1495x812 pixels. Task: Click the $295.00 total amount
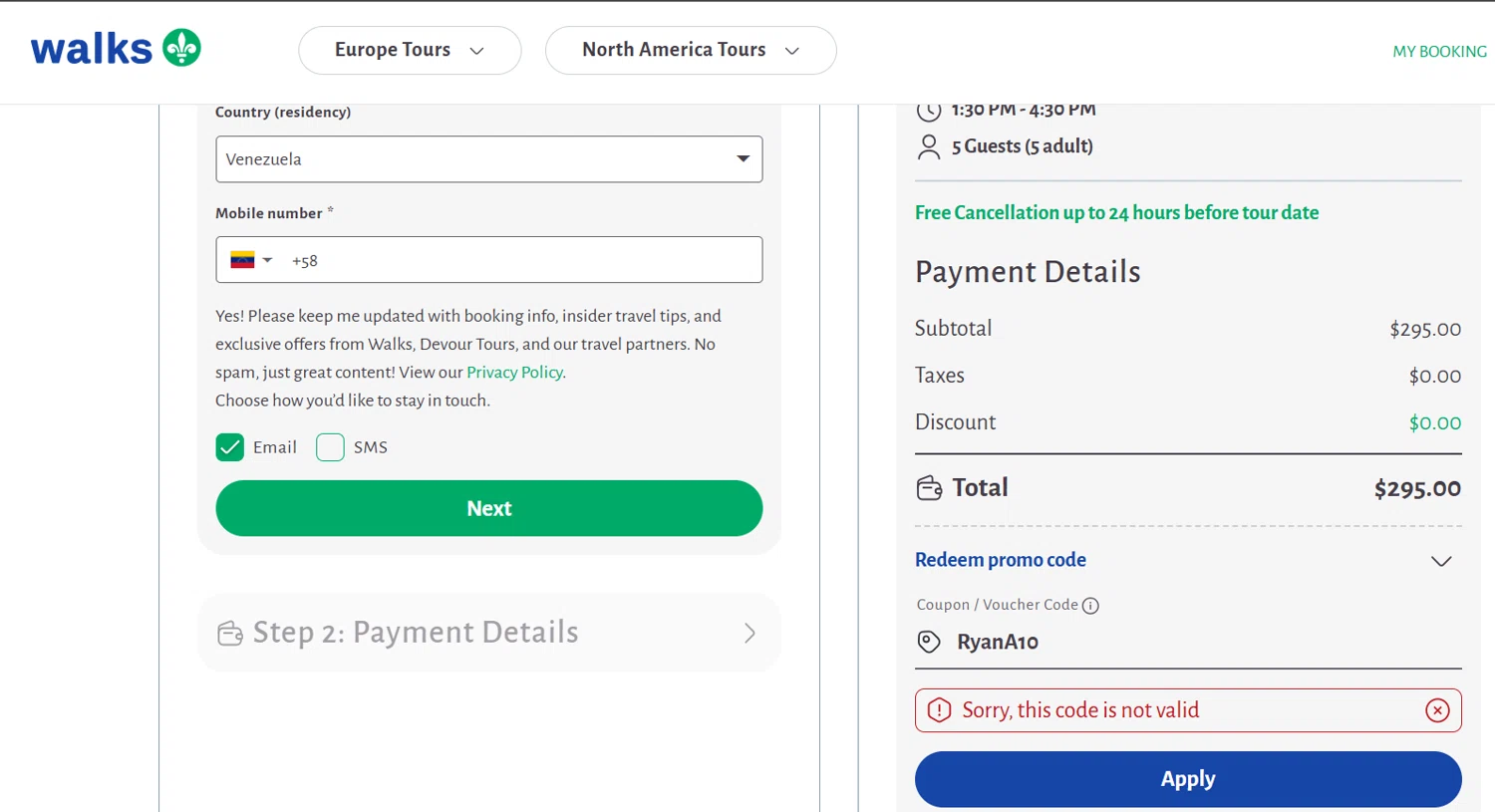point(1417,488)
